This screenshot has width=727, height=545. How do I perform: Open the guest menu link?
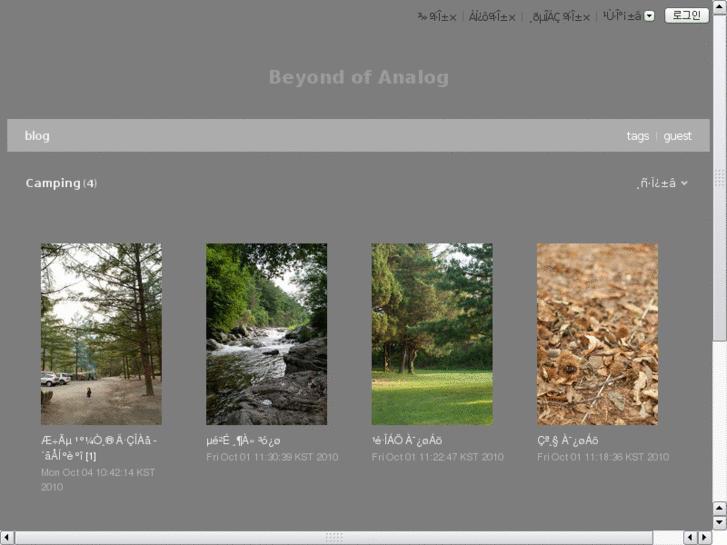coord(677,136)
